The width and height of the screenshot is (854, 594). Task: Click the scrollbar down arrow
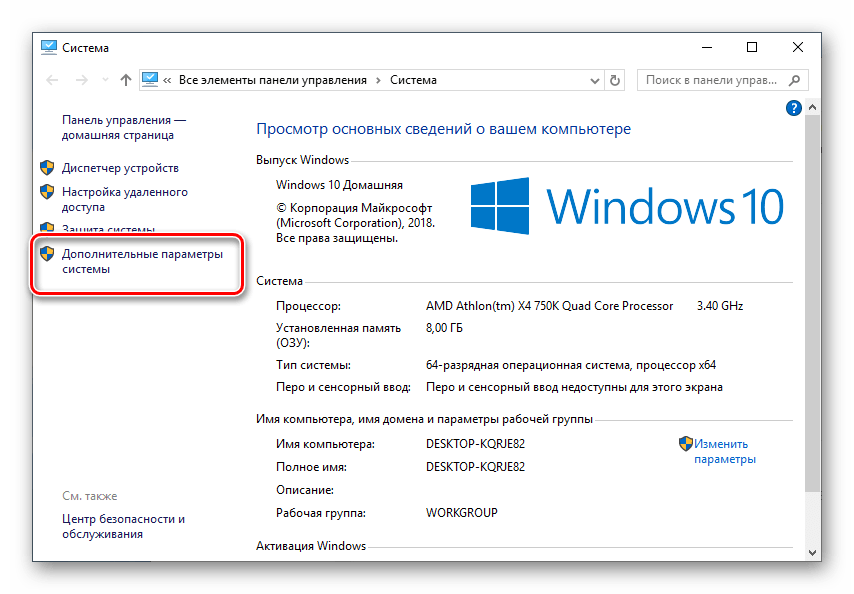(813, 553)
